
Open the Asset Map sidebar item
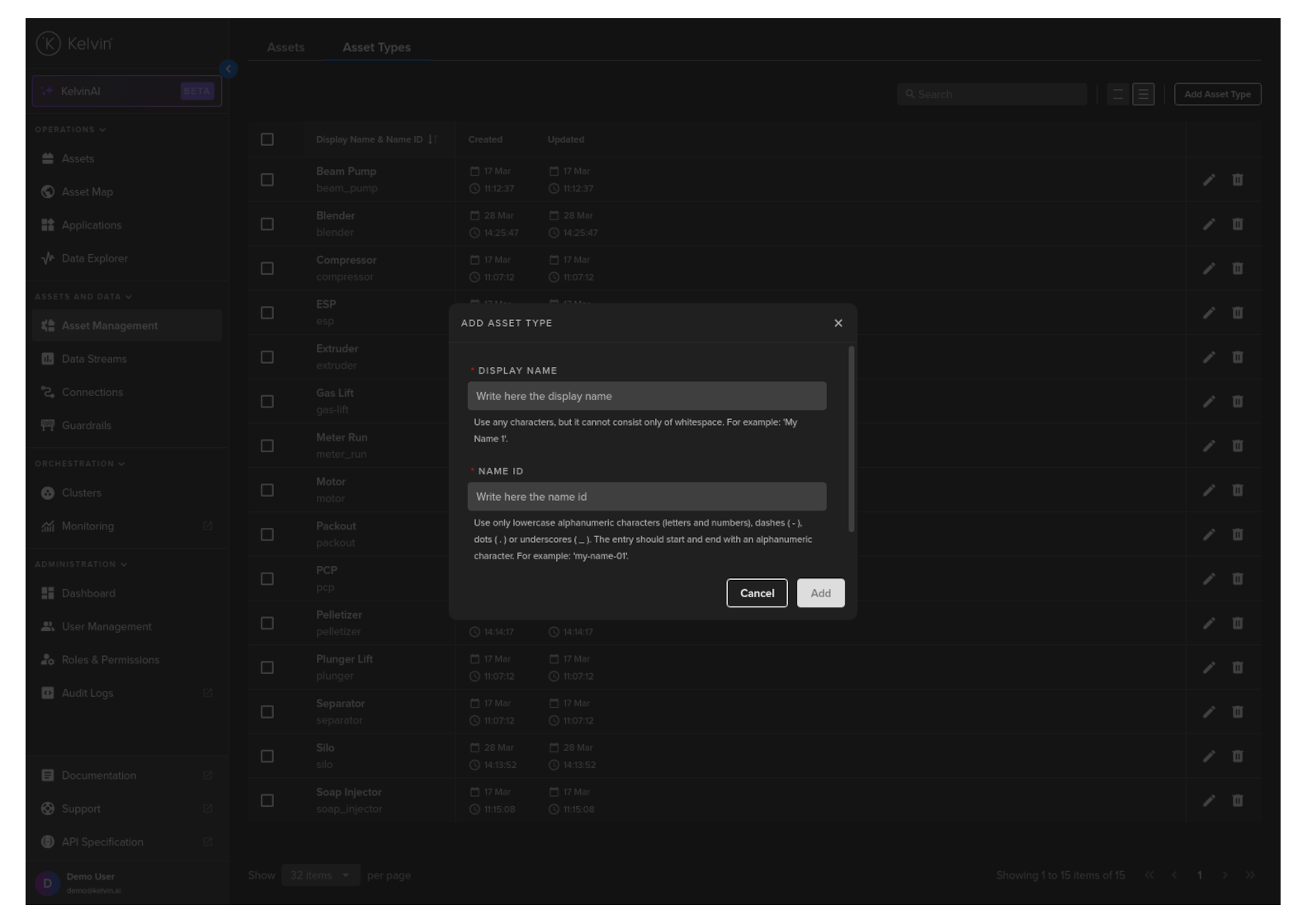click(x=87, y=192)
